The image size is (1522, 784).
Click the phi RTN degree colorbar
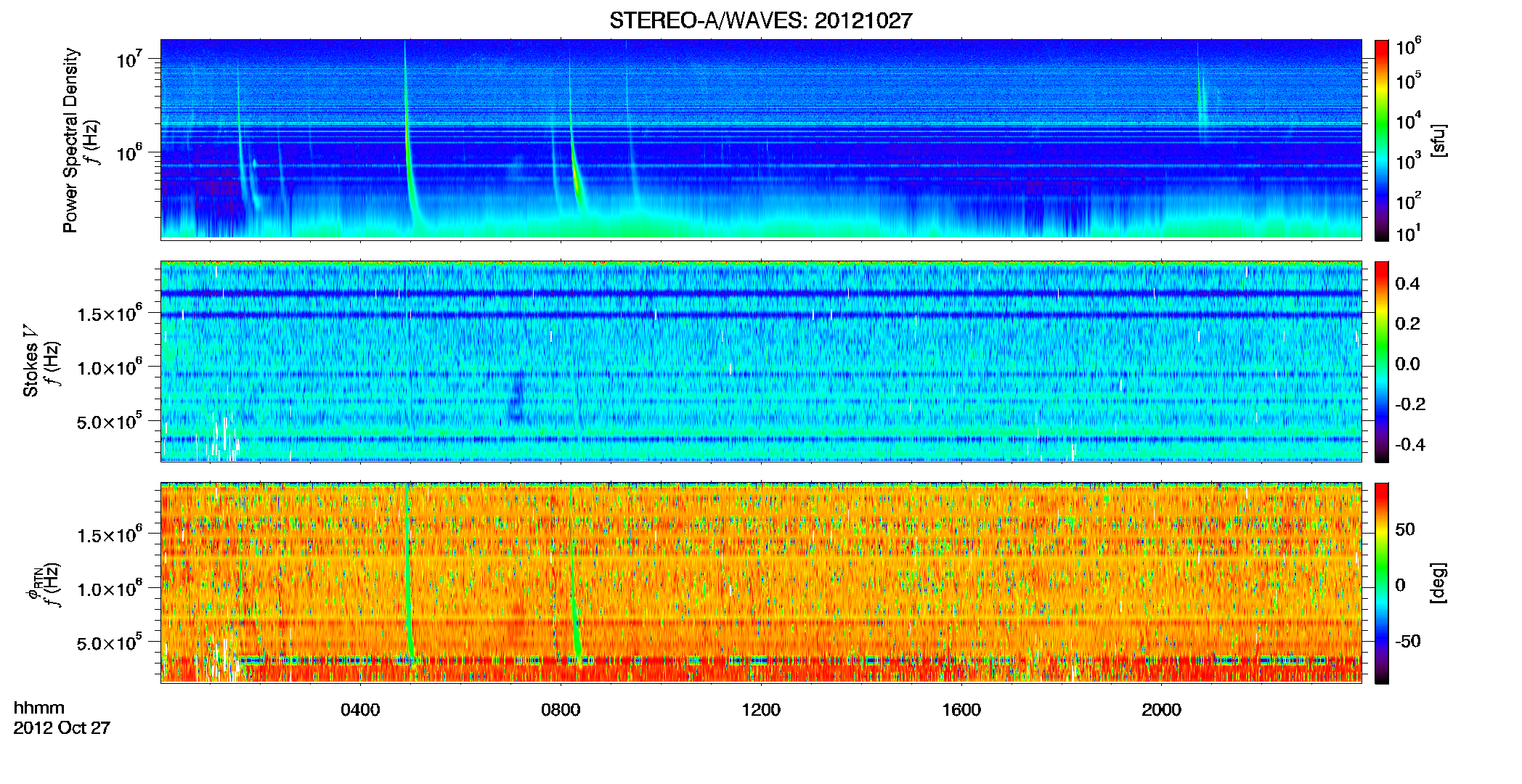click(1382, 583)
